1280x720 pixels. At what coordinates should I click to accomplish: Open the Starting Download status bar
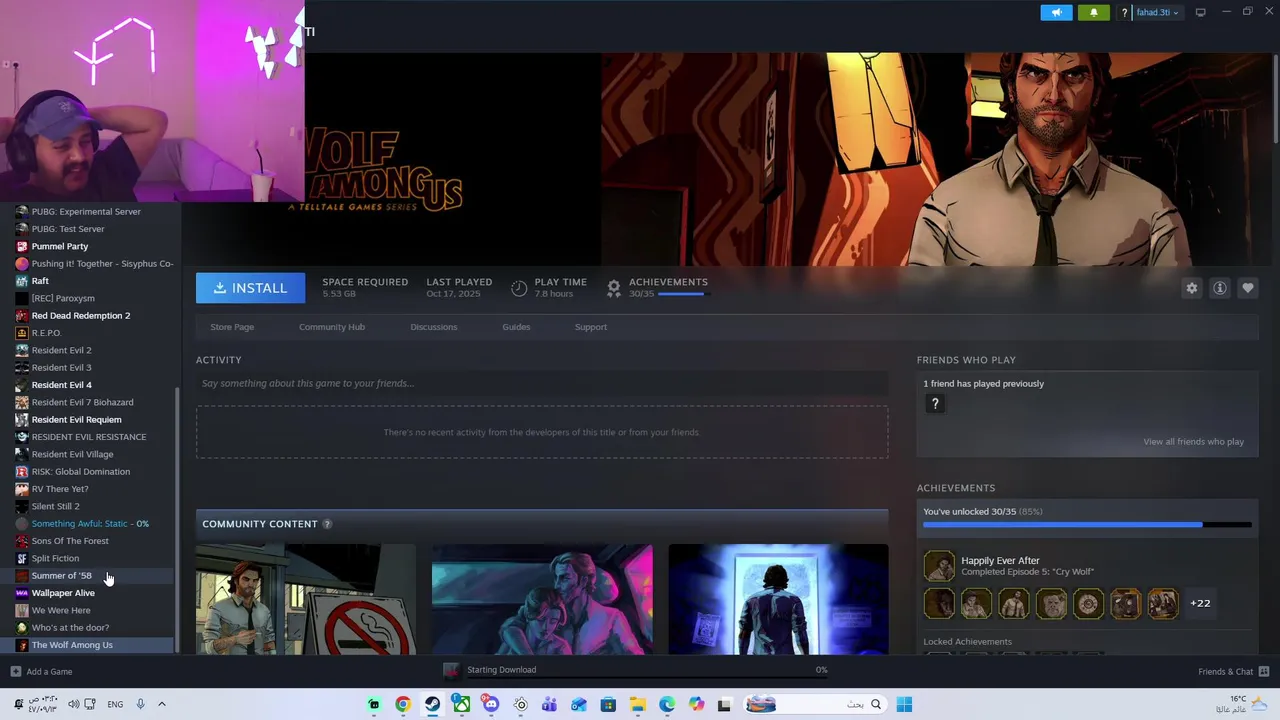point(635,670)
